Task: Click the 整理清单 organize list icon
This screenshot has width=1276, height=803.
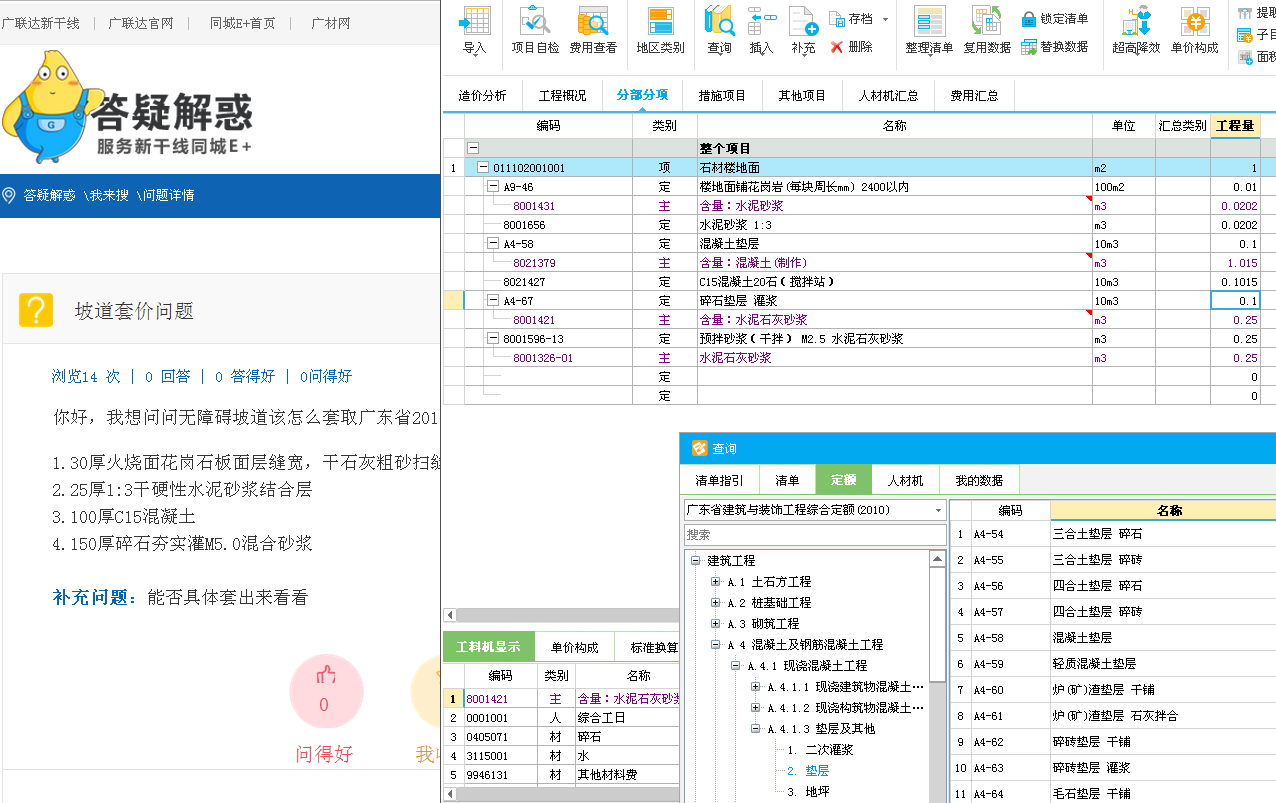Action: point(930,21)
